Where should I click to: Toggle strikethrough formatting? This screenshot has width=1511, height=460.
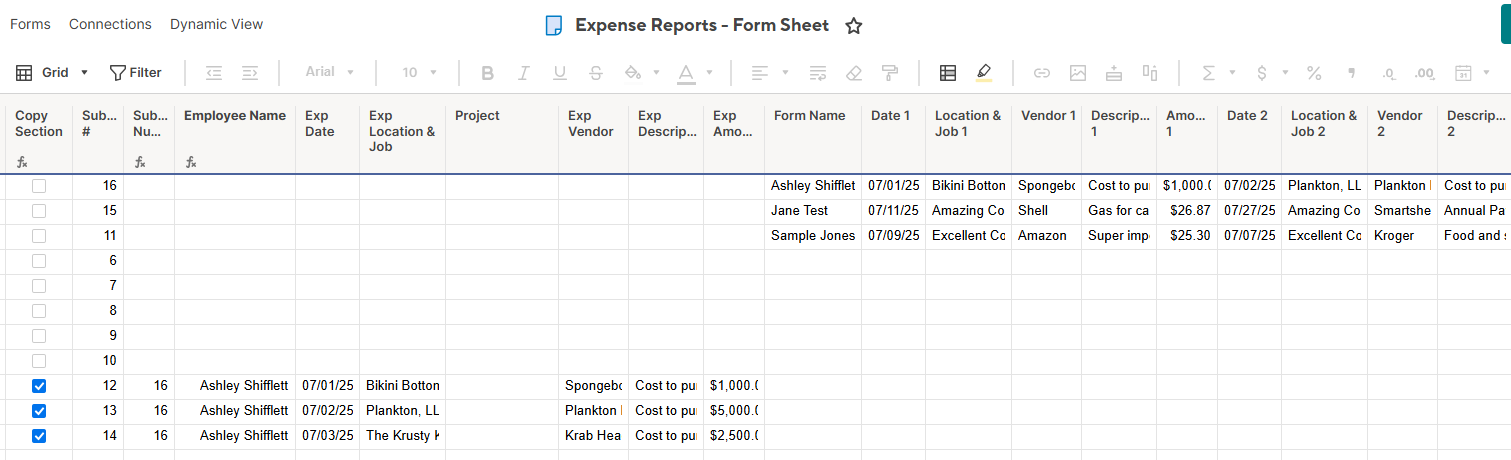coord(596,73)
